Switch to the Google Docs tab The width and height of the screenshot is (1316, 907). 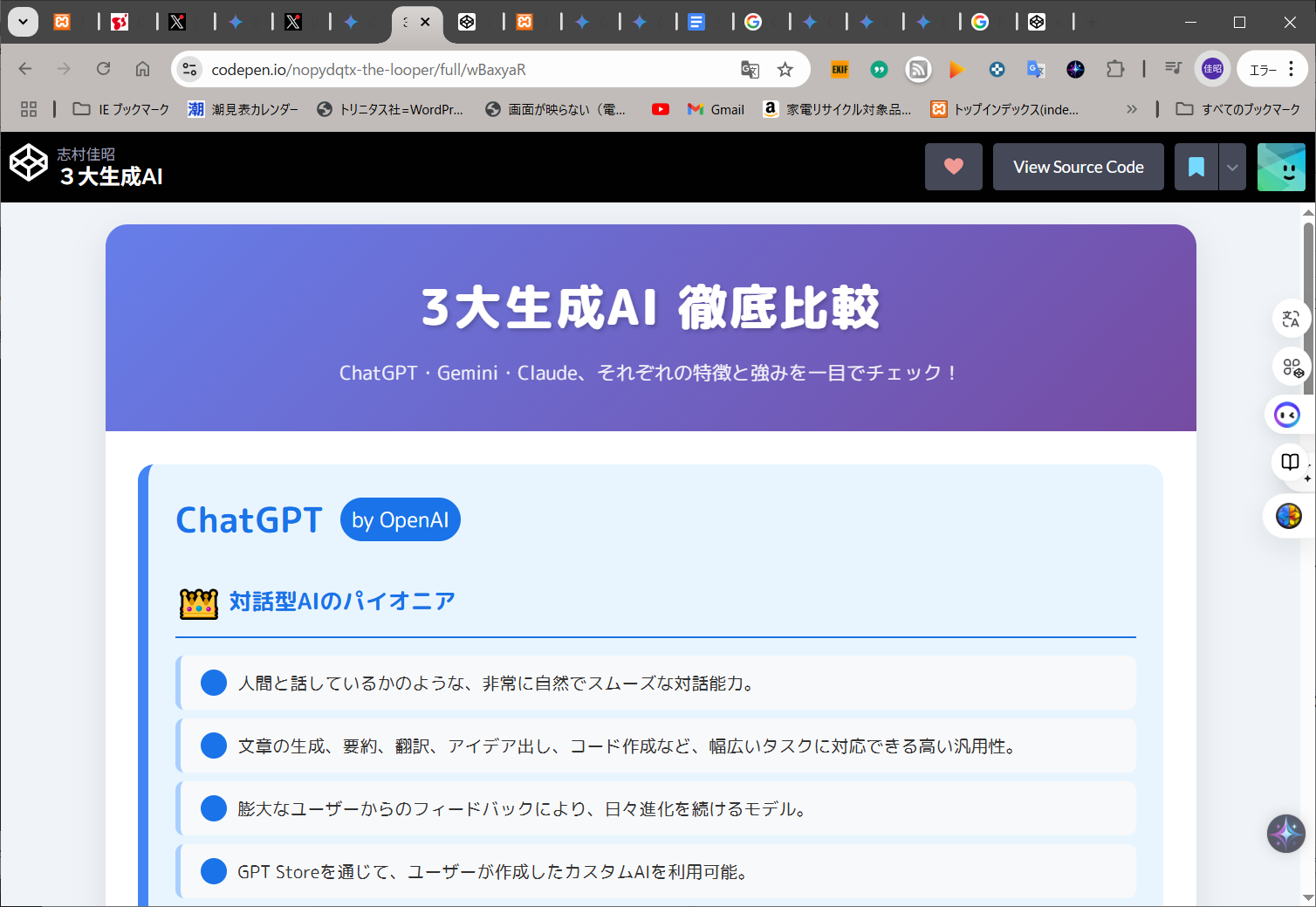696,22
